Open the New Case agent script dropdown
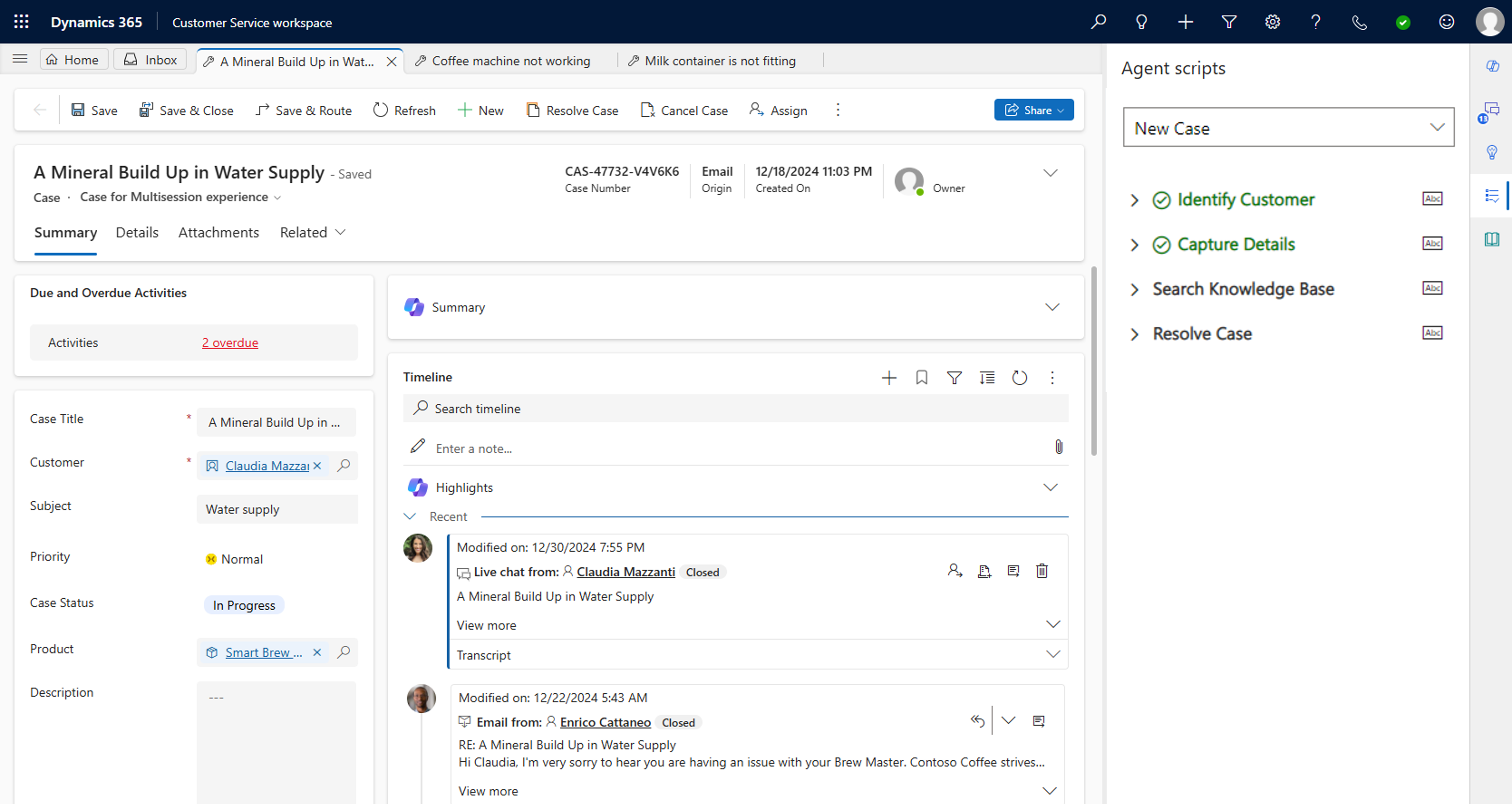This screenshot has width=1512, height=804. pos(1288,127)
